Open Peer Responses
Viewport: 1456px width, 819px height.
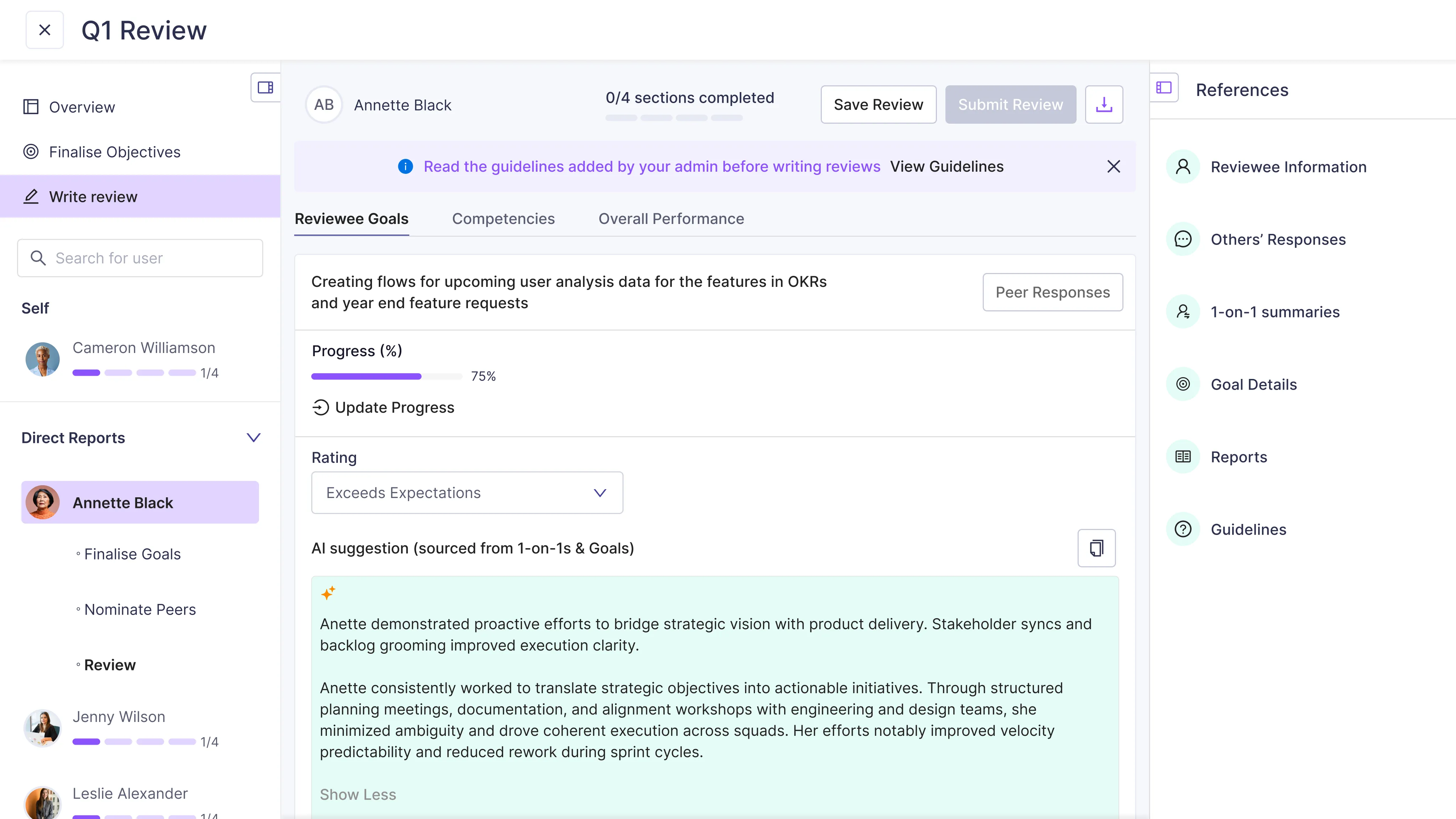click(x=1052, y=293)
